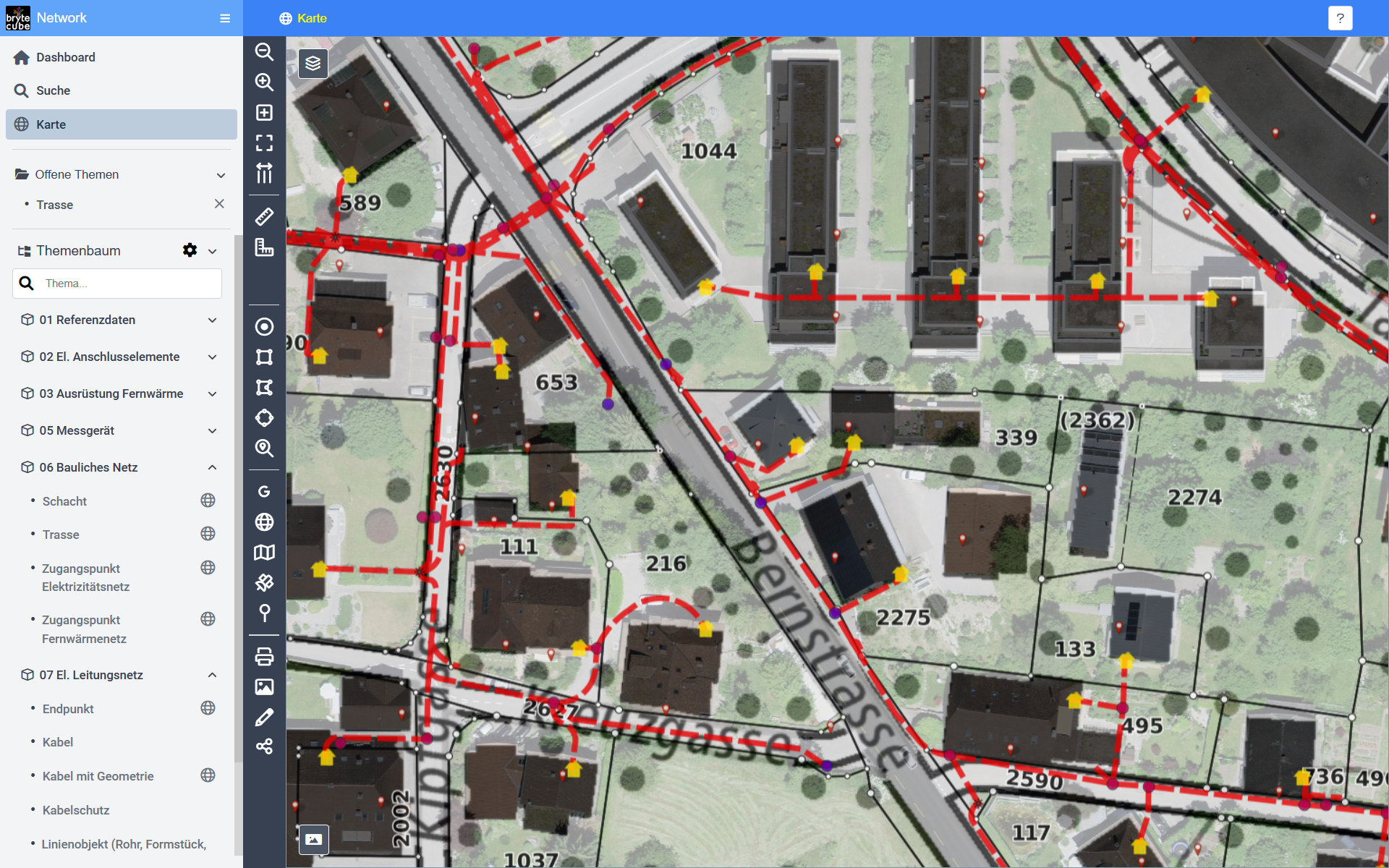Screen dimensions: 1389x868
Task: Toggle Endpunkt layer globe visibility
Action: pyautogui.click(x=208, y=708)
